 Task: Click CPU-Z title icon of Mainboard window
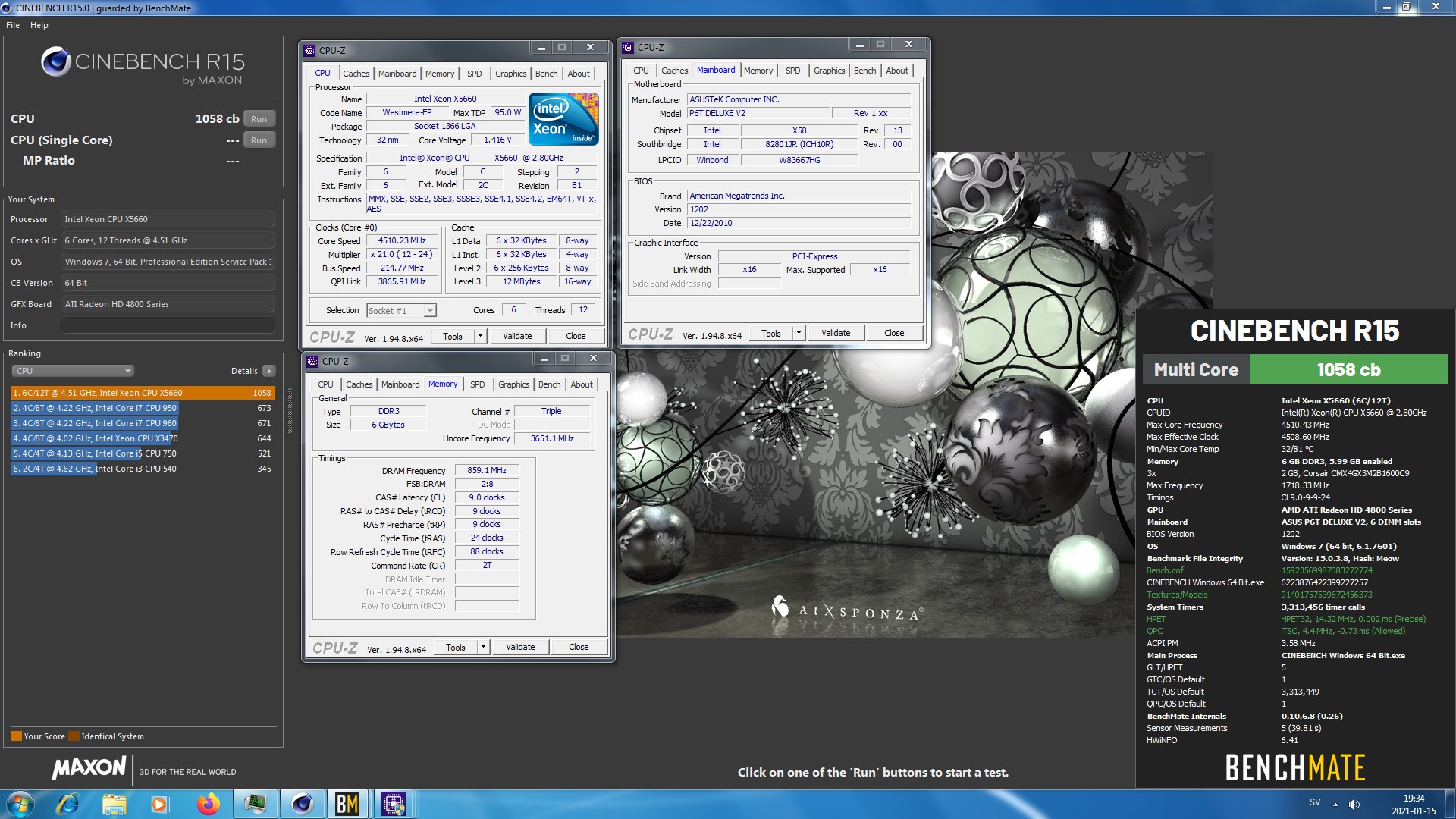coord(628,48)
